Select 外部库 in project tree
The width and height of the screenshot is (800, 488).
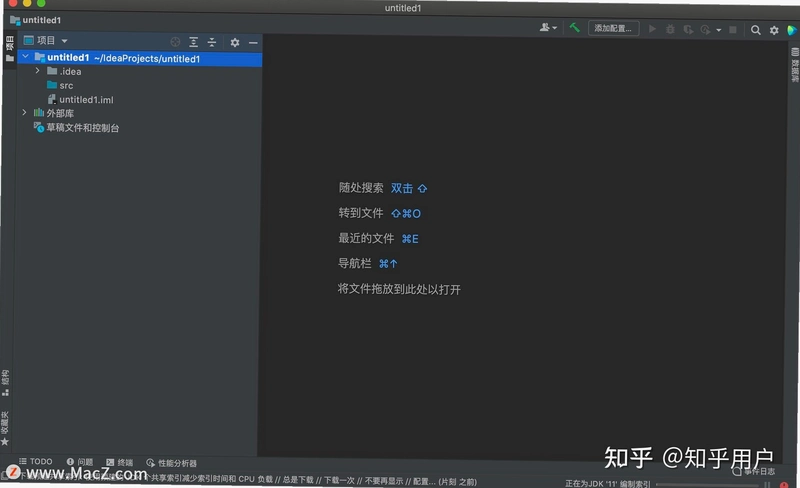click(54, 113)
